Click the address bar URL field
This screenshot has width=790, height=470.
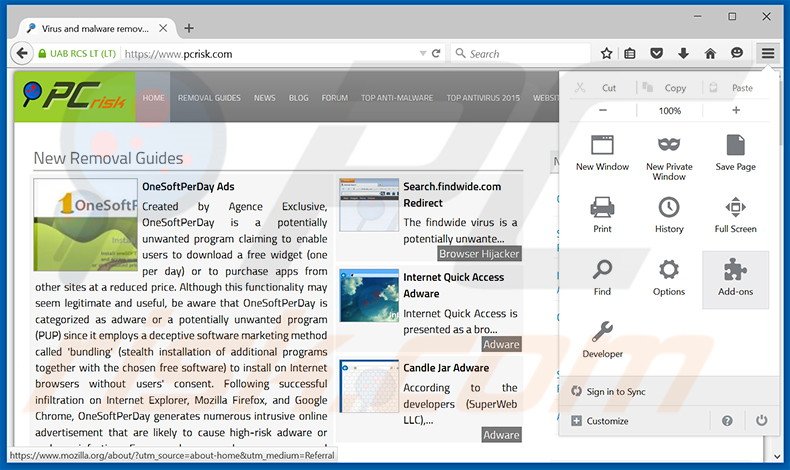pyautogui.click(x=270, y=53)
